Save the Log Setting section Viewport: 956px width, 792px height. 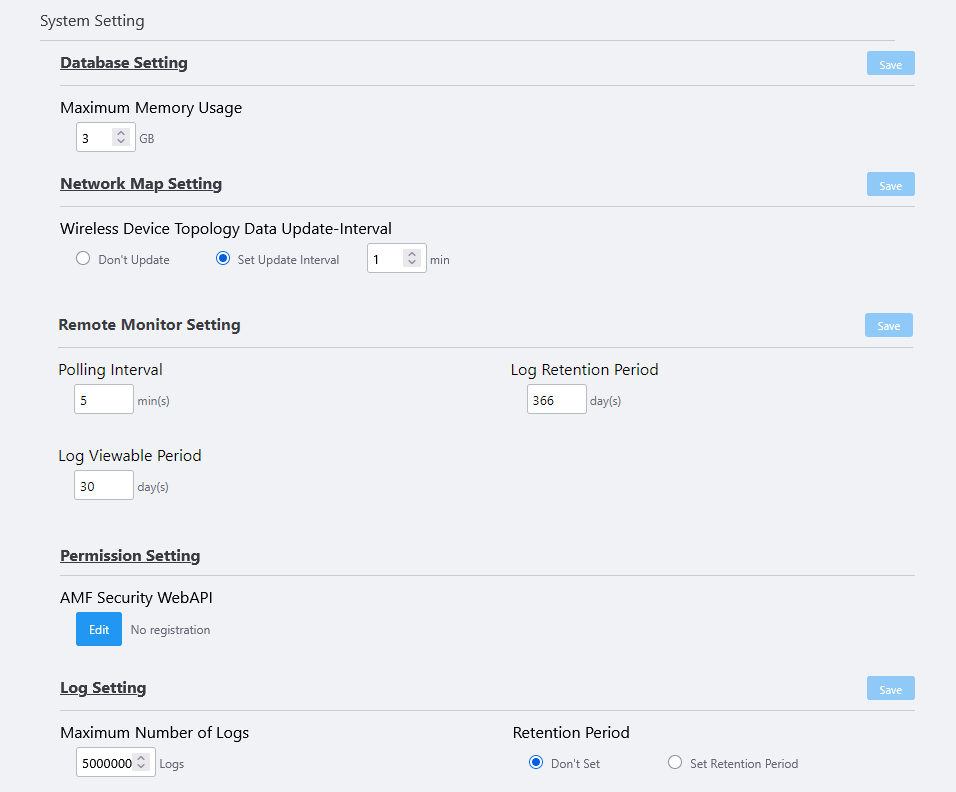point(890,689)
